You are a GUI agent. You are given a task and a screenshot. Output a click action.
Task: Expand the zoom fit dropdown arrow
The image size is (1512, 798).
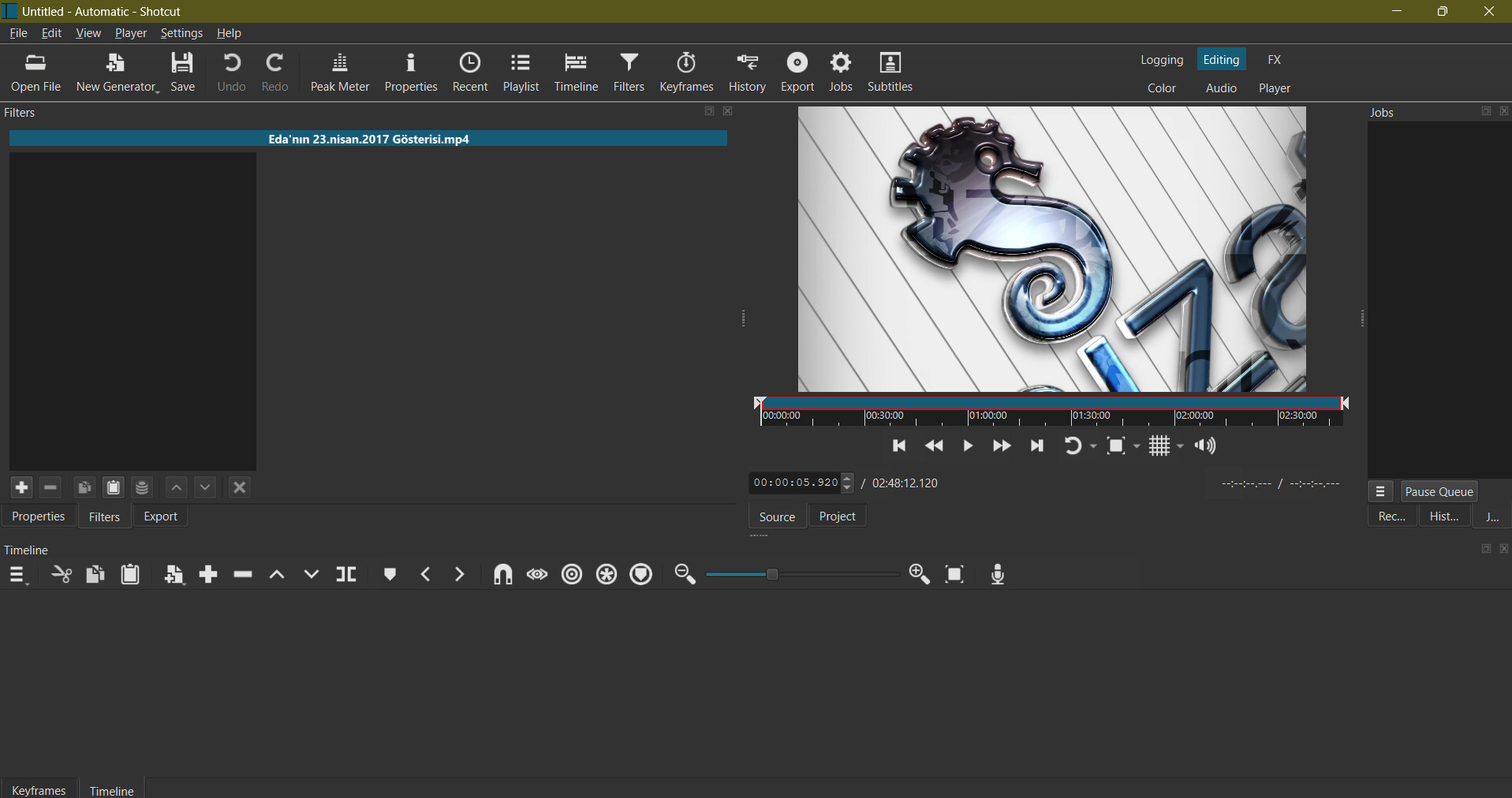pos(1137,446)
